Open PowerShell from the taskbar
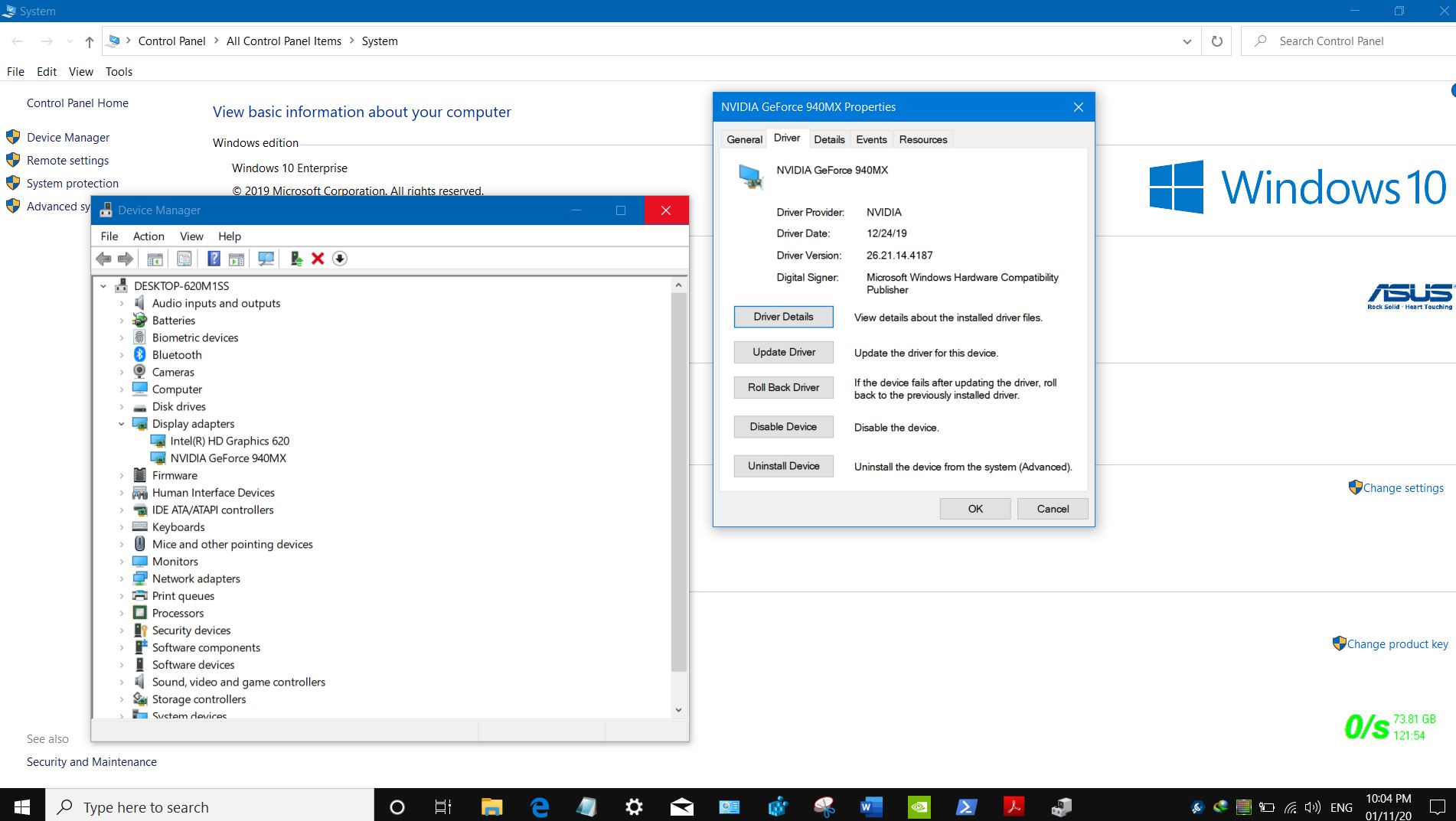The height and width of the screenshot is (821, 1456). tap(966, 806)
